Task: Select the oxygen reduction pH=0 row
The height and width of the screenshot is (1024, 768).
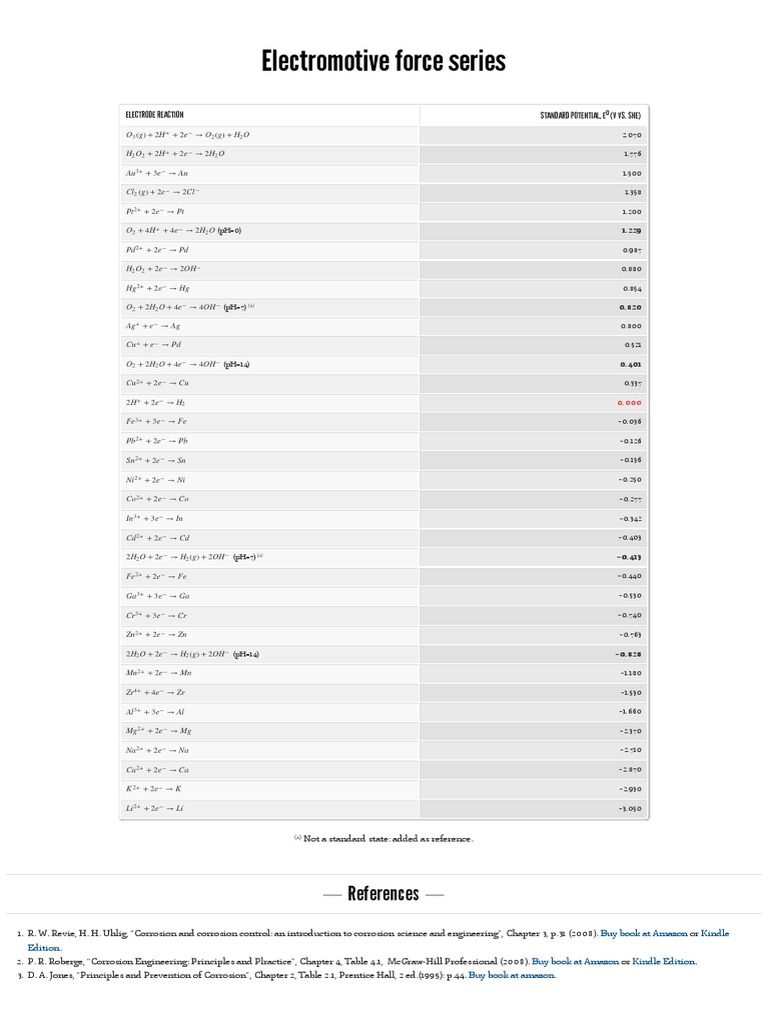Action: pos(384,231)
